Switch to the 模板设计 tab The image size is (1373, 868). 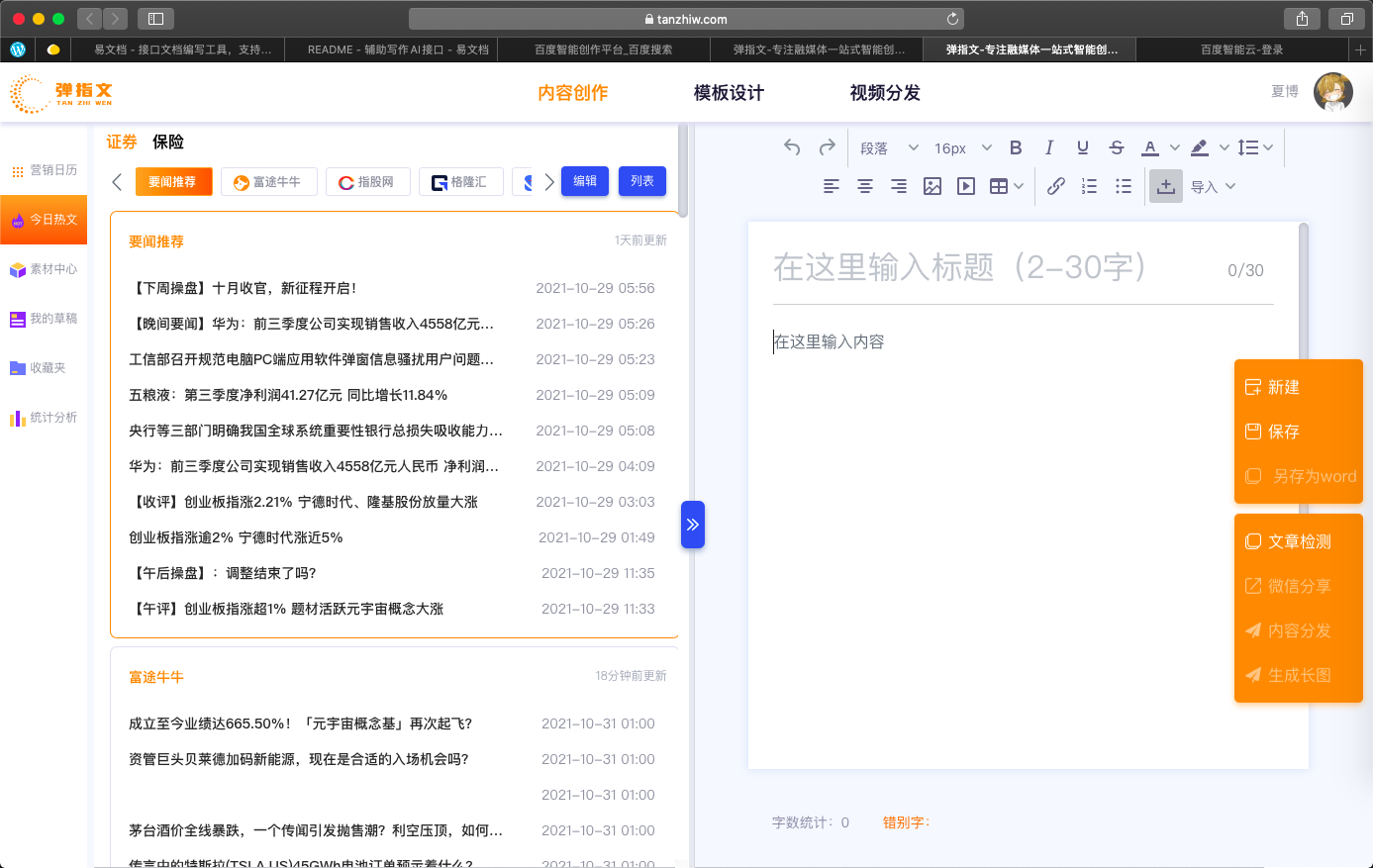[729, 93]
